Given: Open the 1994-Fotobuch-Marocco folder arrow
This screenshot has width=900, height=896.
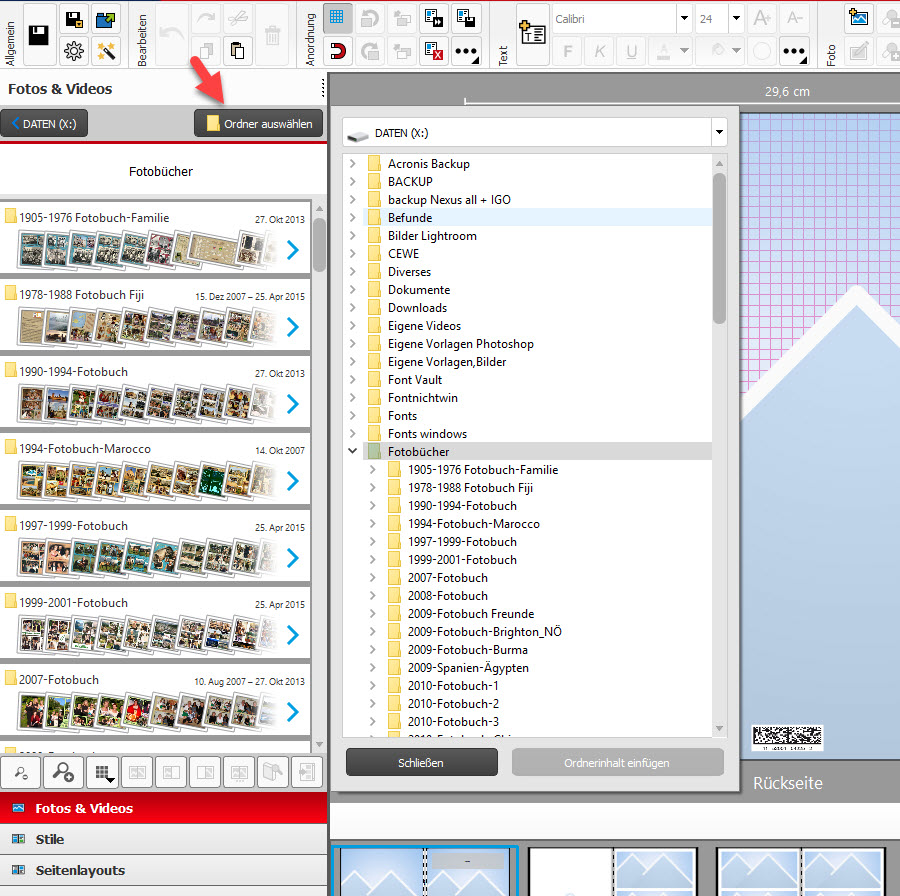Looking at the screenshot, I should (x=292, y=481).
